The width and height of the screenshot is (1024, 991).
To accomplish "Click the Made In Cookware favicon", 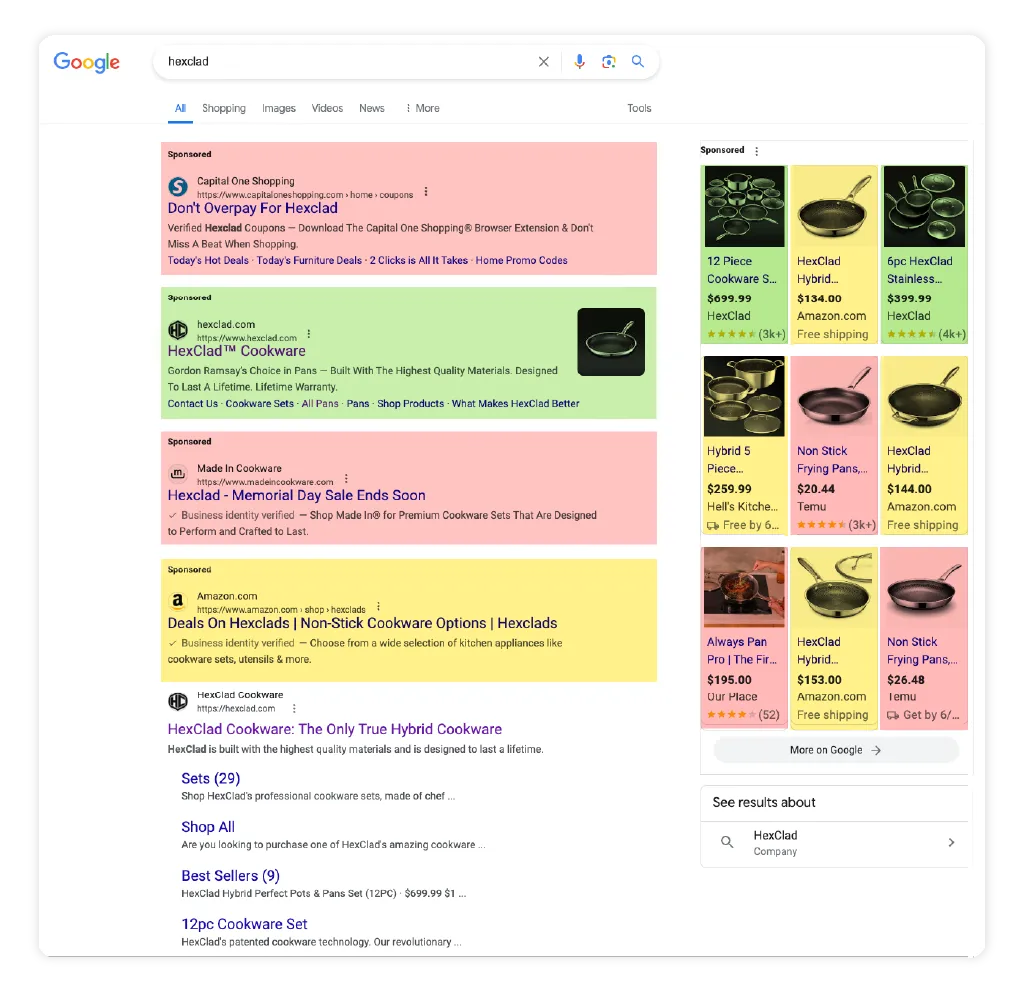I will pyautogui.click(x=178, y=474).
